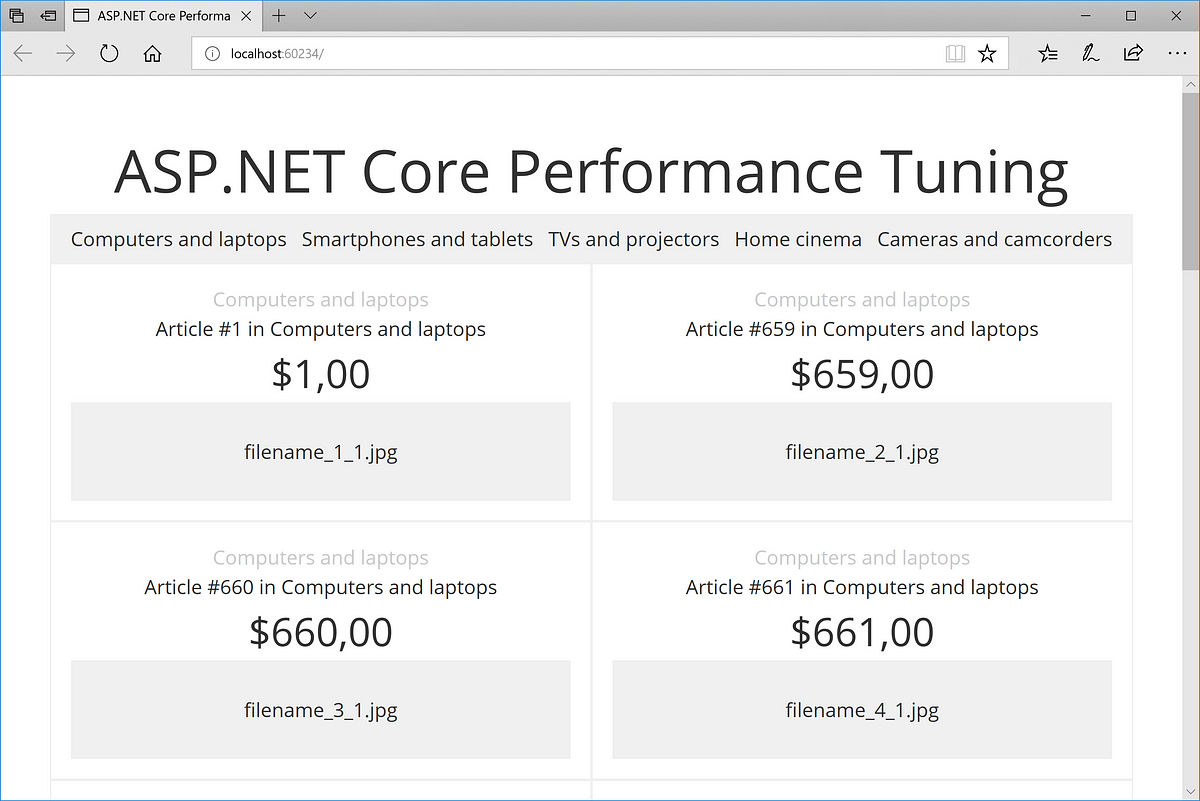Click category label above Article #660
1200x801 pixels.
point(321,558)
